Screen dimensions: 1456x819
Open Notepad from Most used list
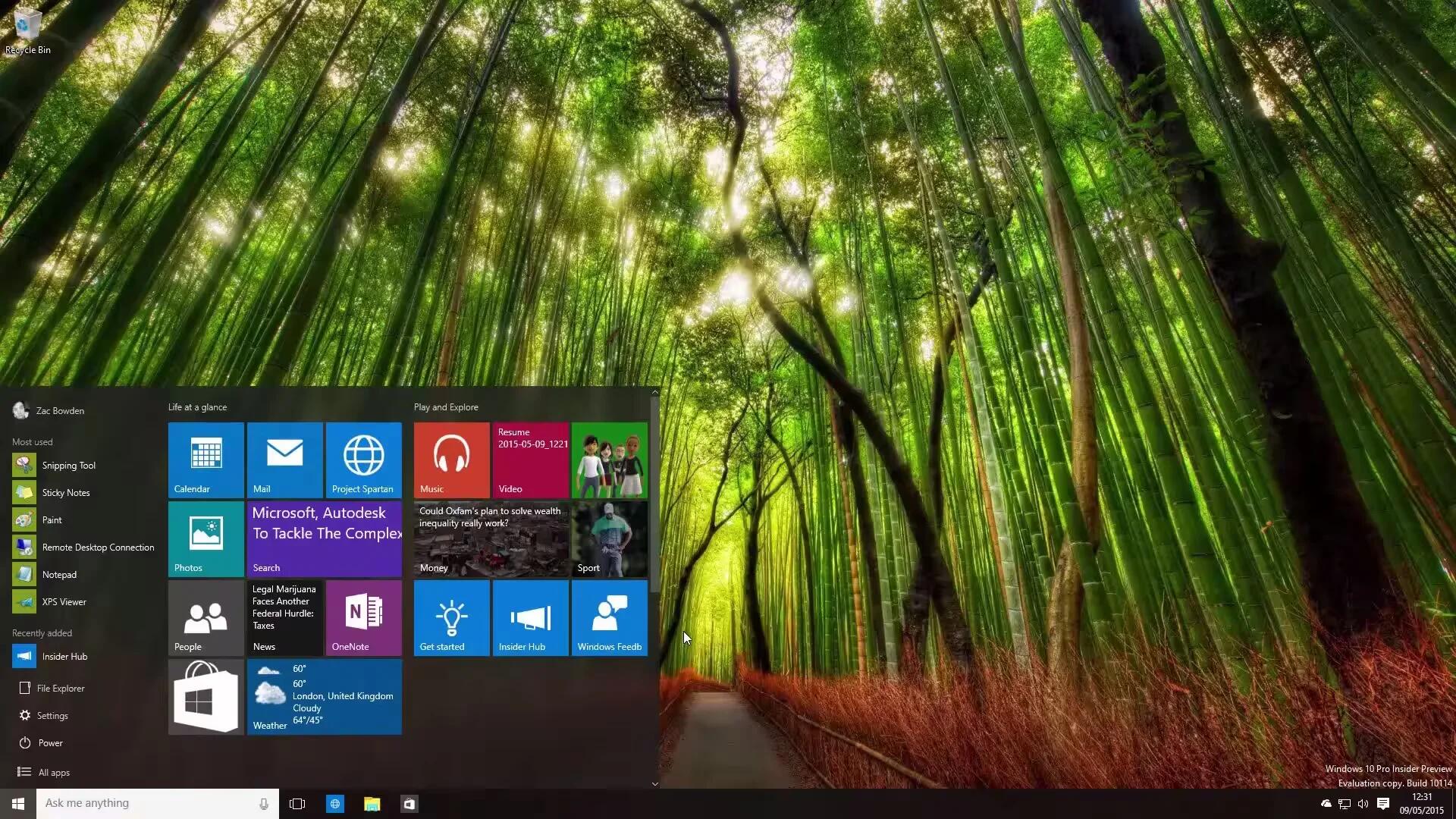click(x=83, y=574)
